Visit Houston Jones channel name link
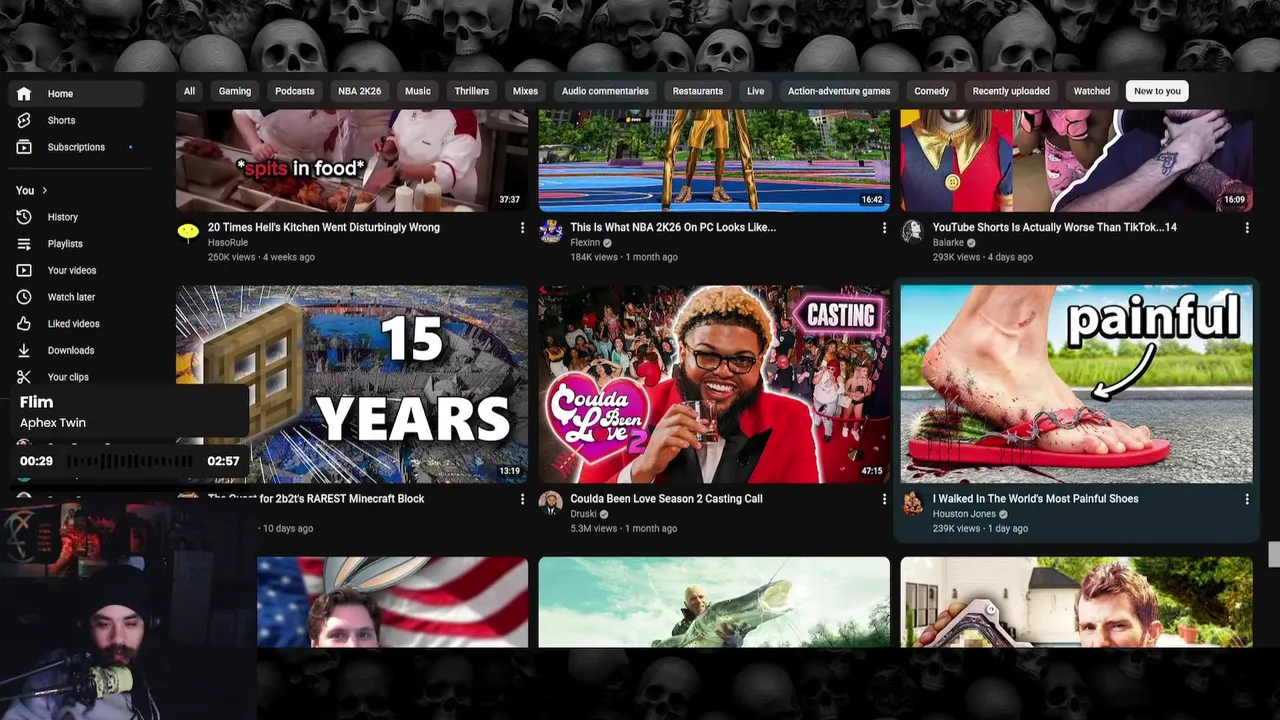The width and height of the screenshot is (1280, 720). click(x=965, y=514)
